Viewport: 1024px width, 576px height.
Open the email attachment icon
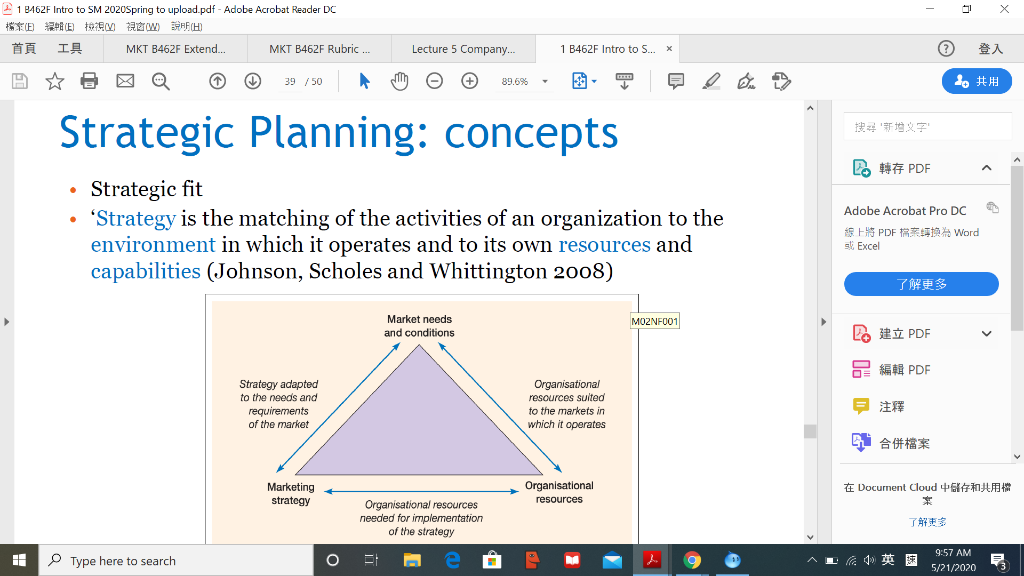(x=124, y=81)
